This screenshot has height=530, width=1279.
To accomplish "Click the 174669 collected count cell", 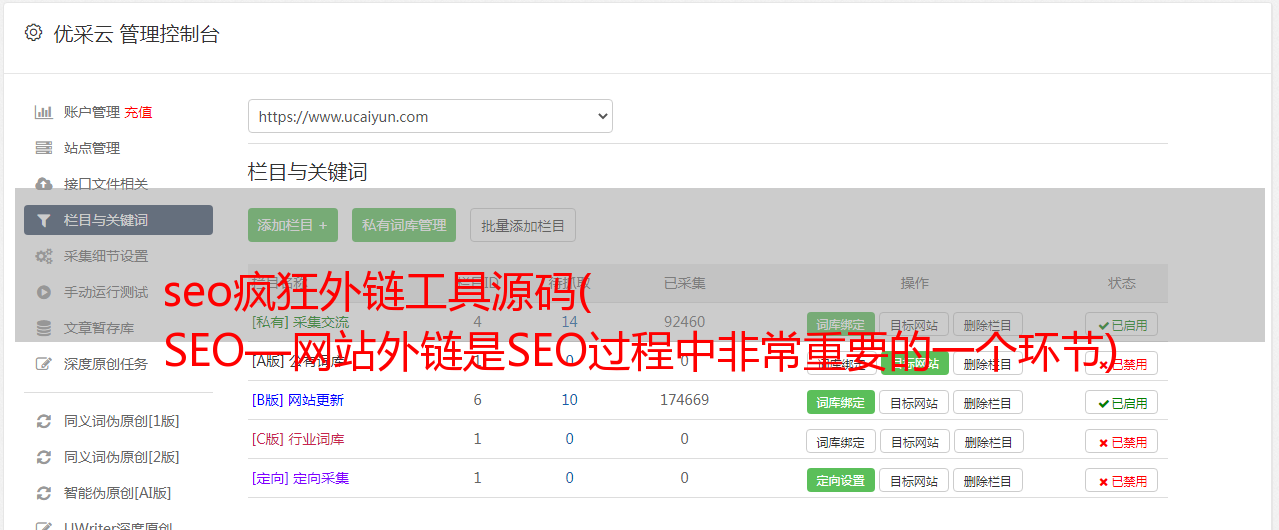I will tap(684, 400).
